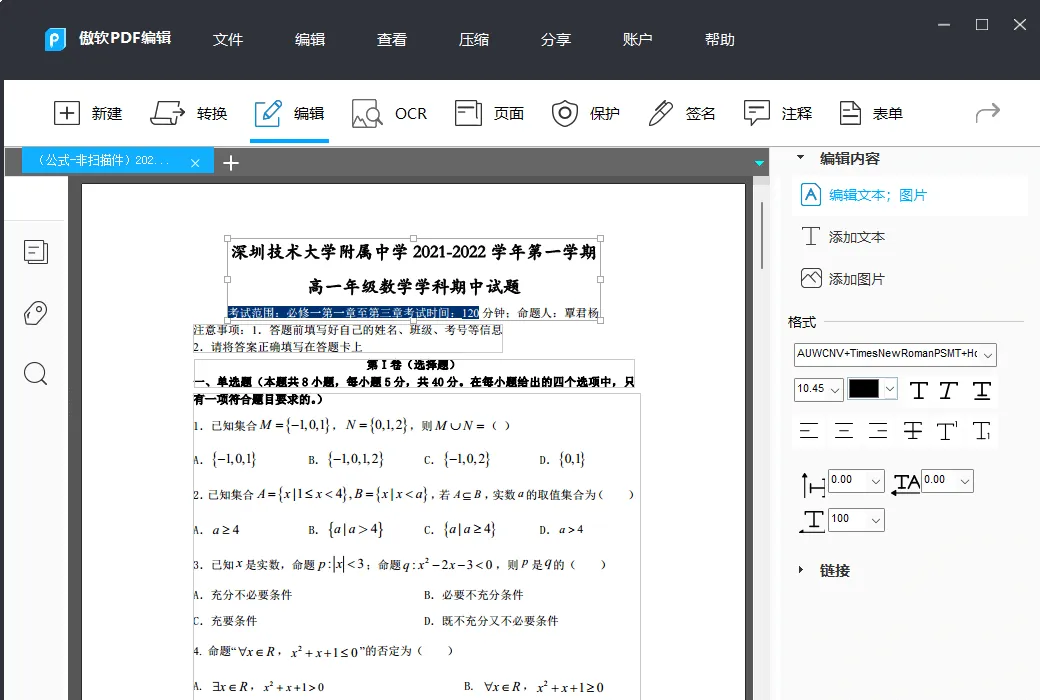
Task: Open the page thumbnails sidebar panel
Action: point(36,251)
